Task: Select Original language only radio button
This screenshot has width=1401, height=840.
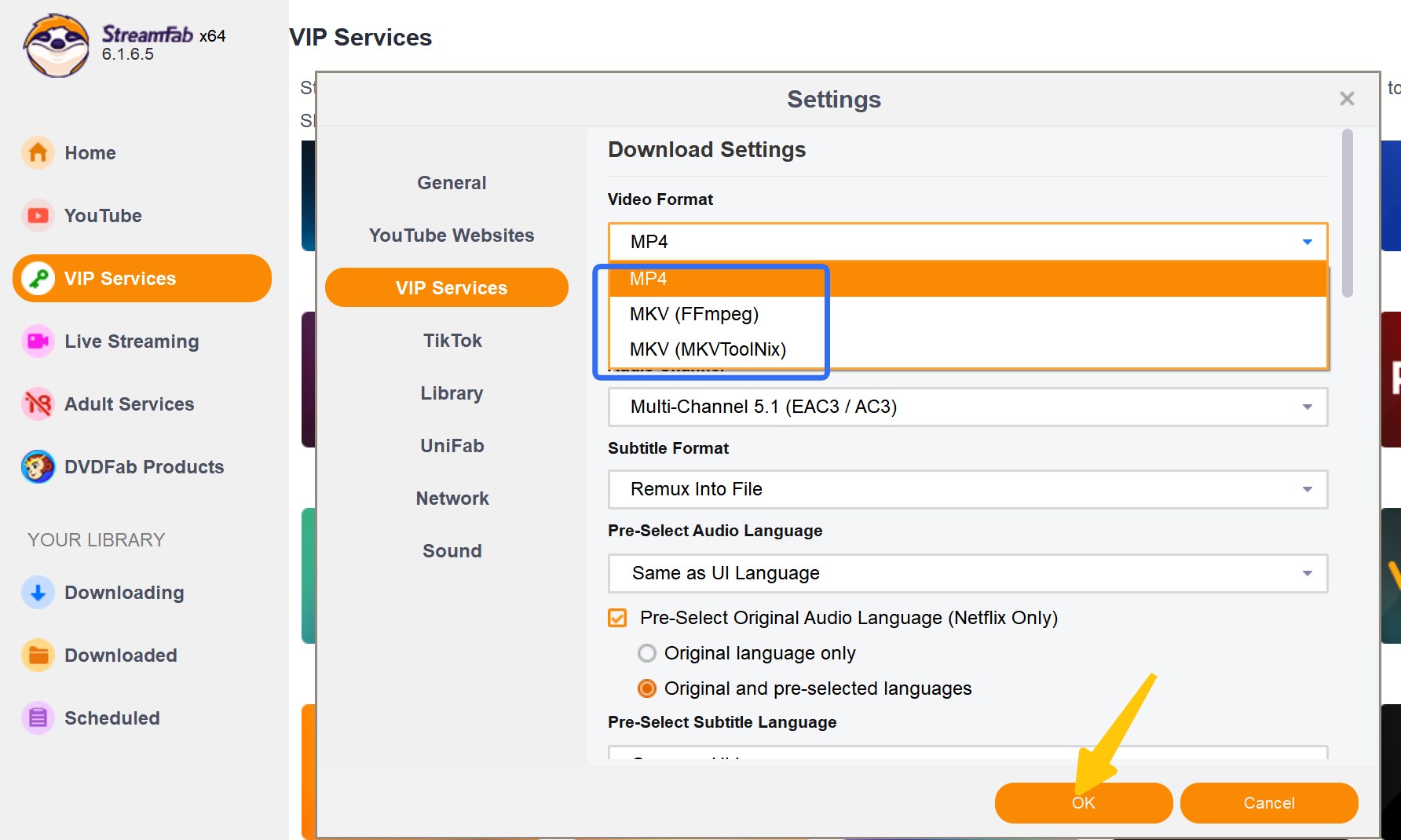Action: pyautogui.click(x=646, y=653)
